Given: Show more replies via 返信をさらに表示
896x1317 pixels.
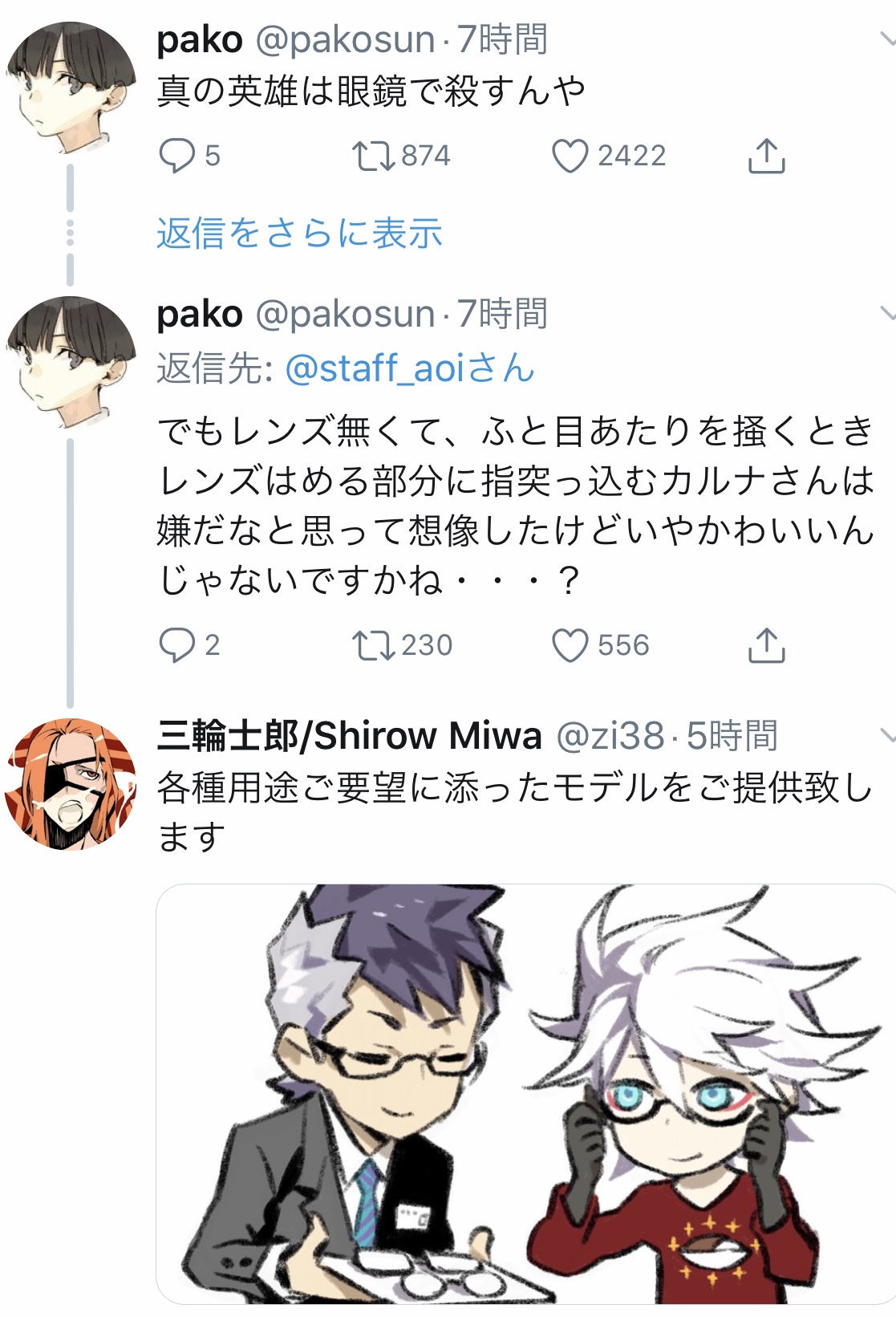Looking at the screenshot, I should coord(299,234).
